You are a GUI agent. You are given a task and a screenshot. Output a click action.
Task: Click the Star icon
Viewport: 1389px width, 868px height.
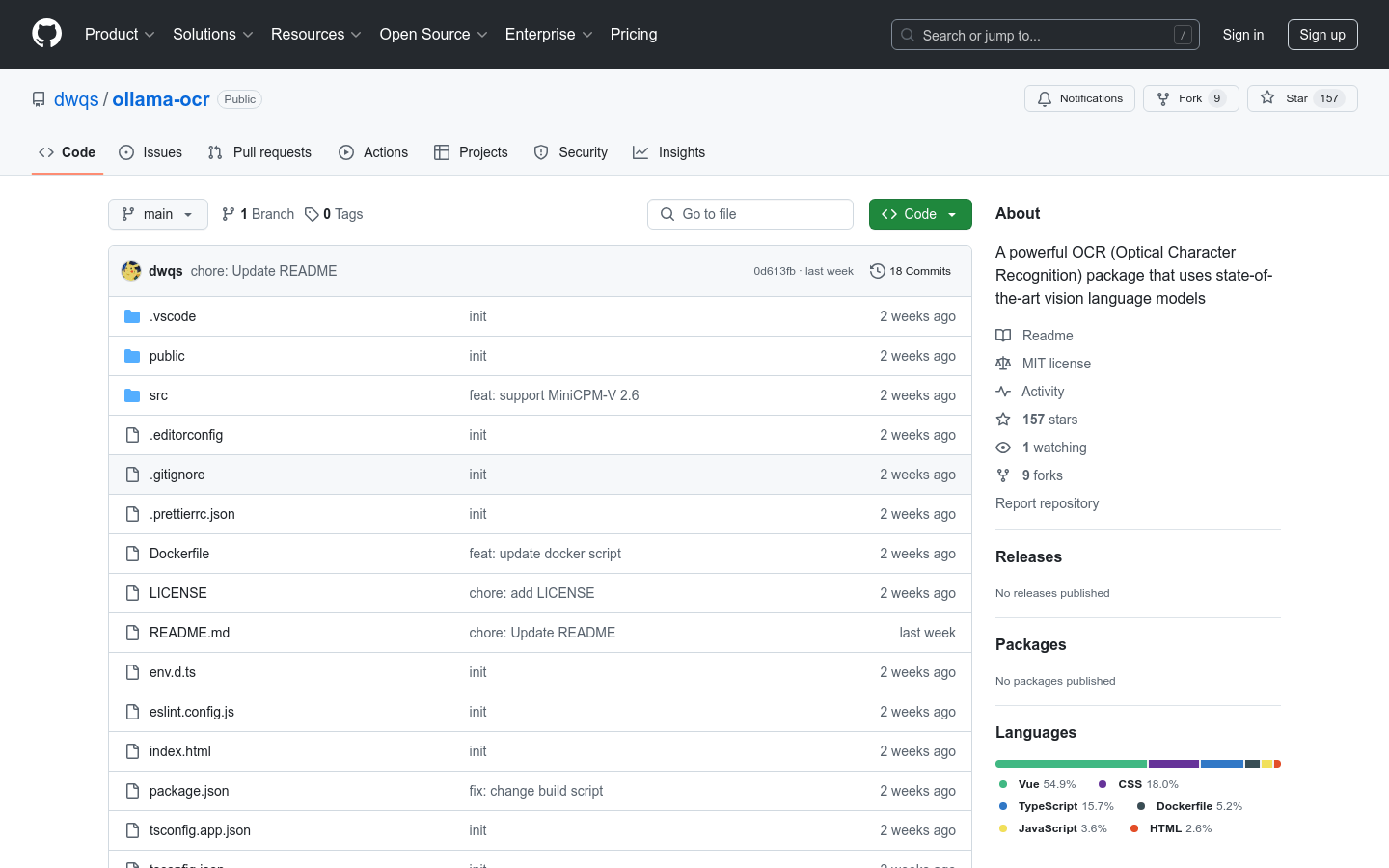[1267, 97]
